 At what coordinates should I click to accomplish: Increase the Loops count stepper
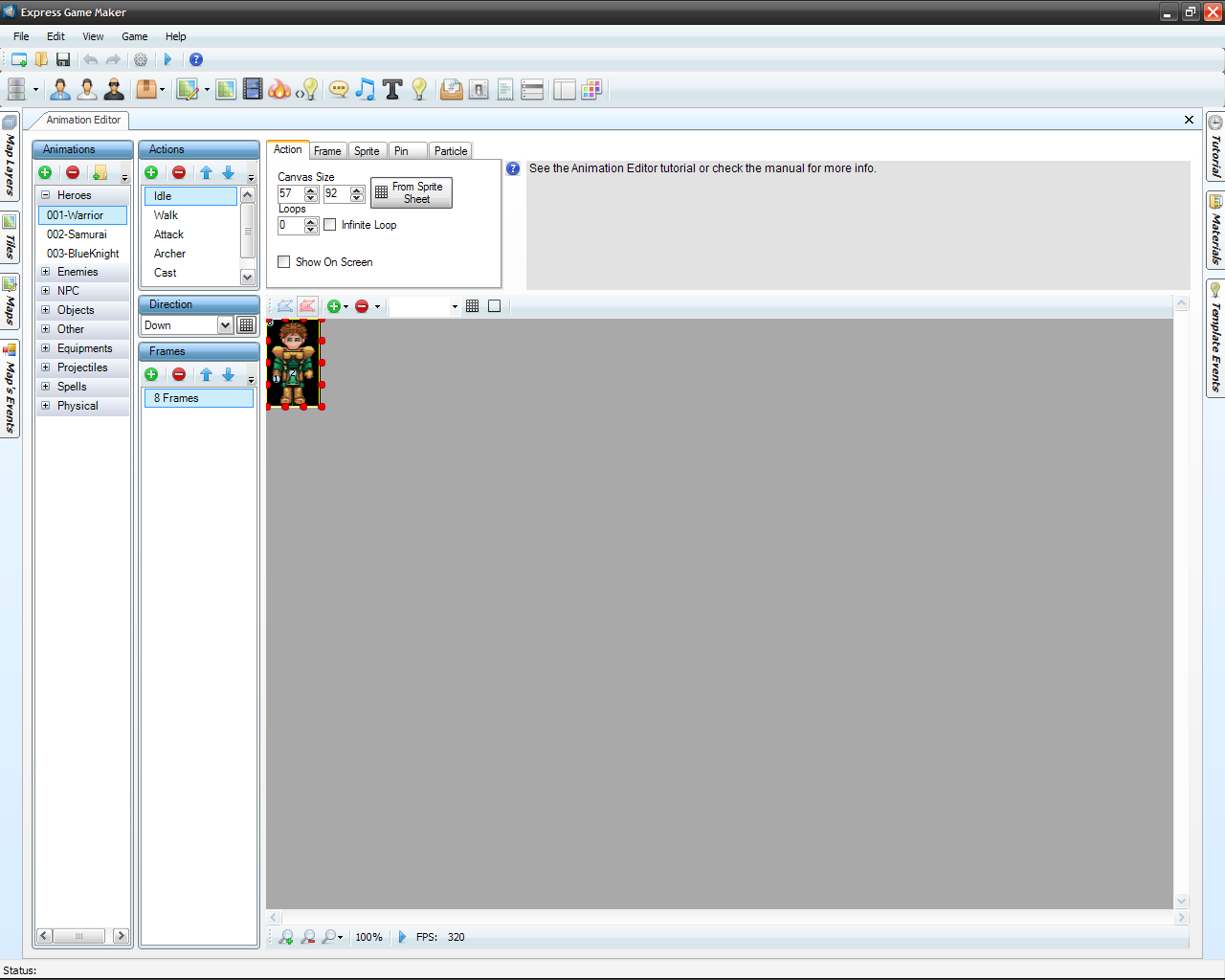[311, 221]
